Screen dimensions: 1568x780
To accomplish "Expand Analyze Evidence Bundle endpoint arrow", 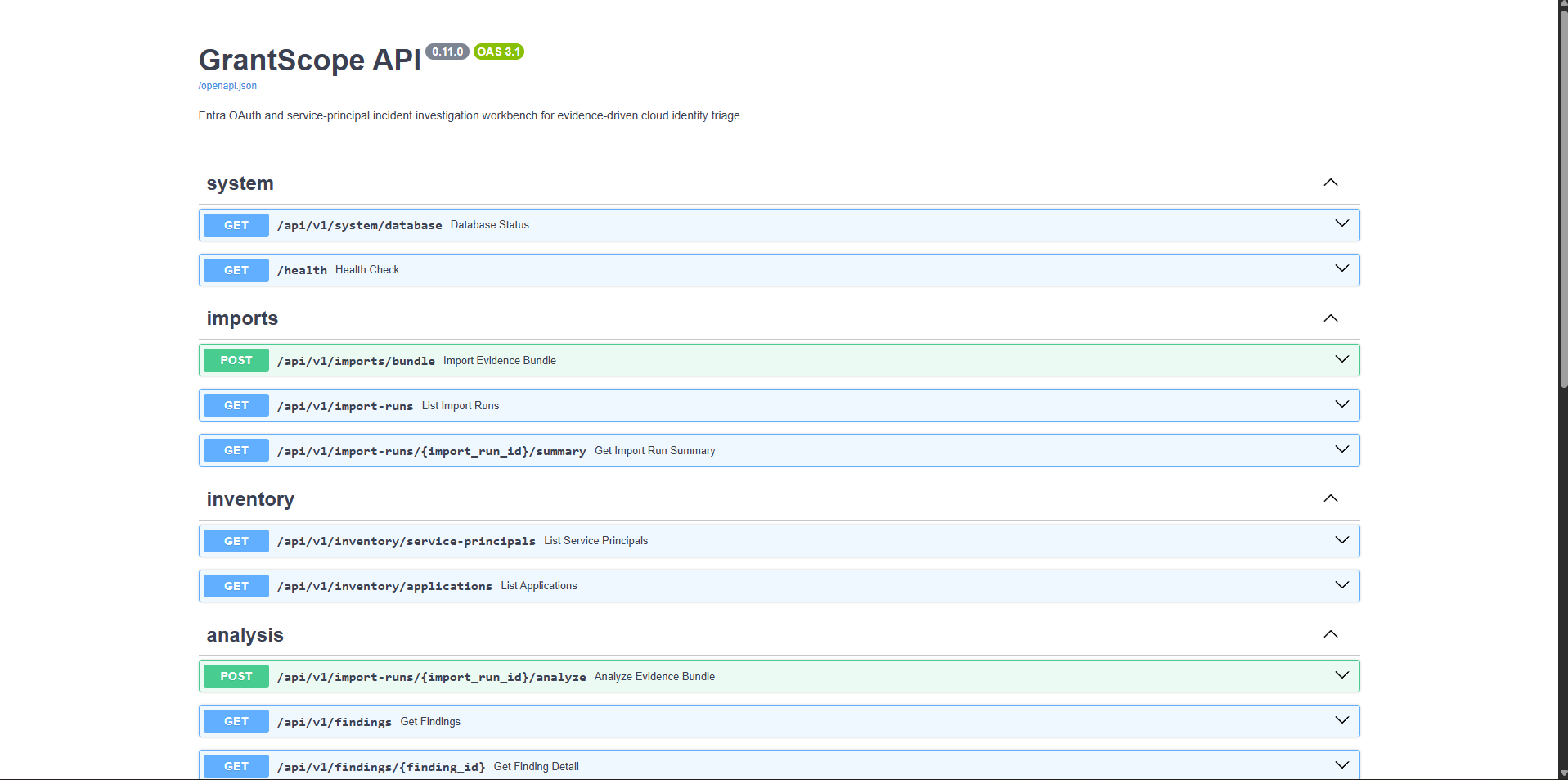I will [x=1342, y=675].
